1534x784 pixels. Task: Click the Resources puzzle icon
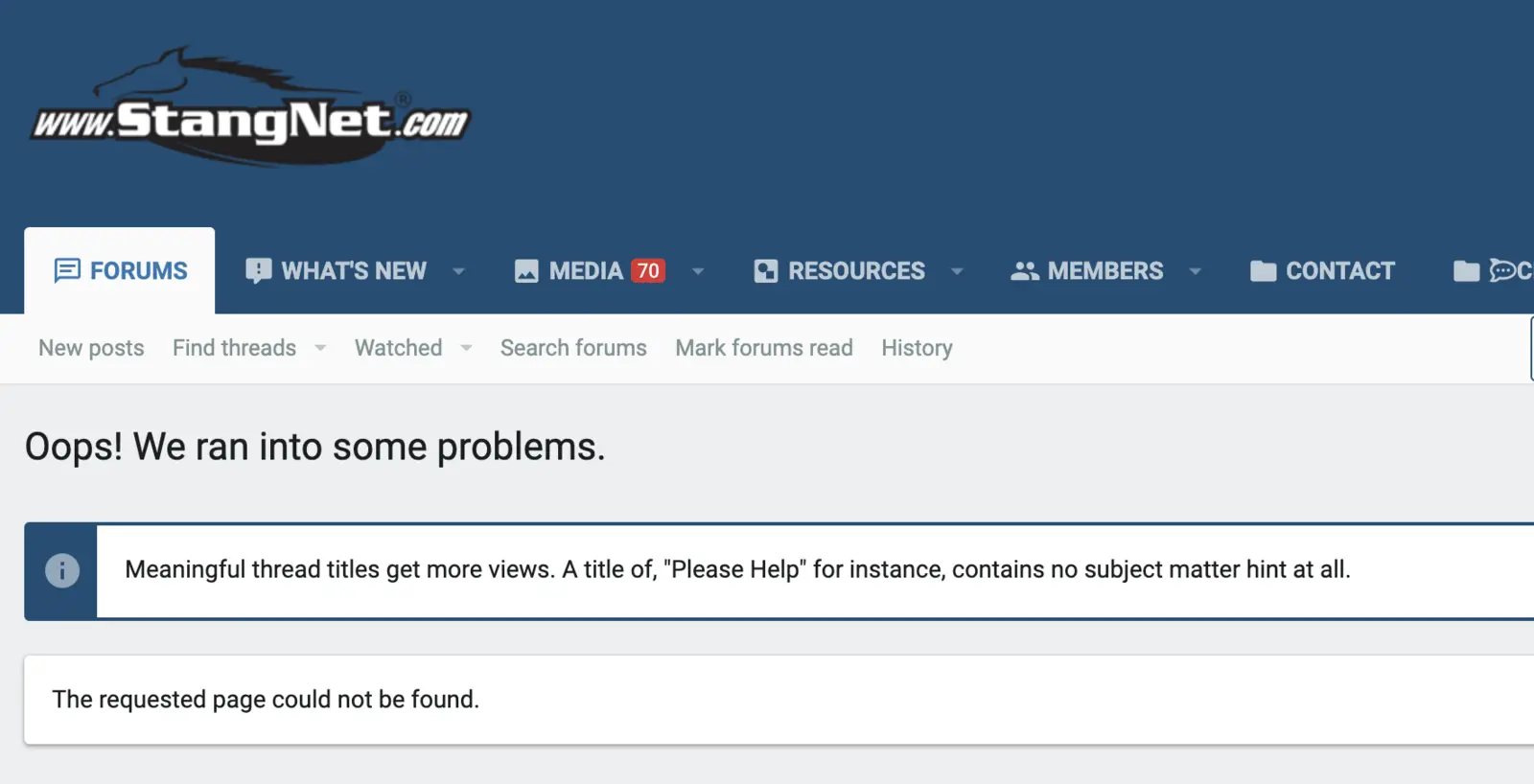766,271
